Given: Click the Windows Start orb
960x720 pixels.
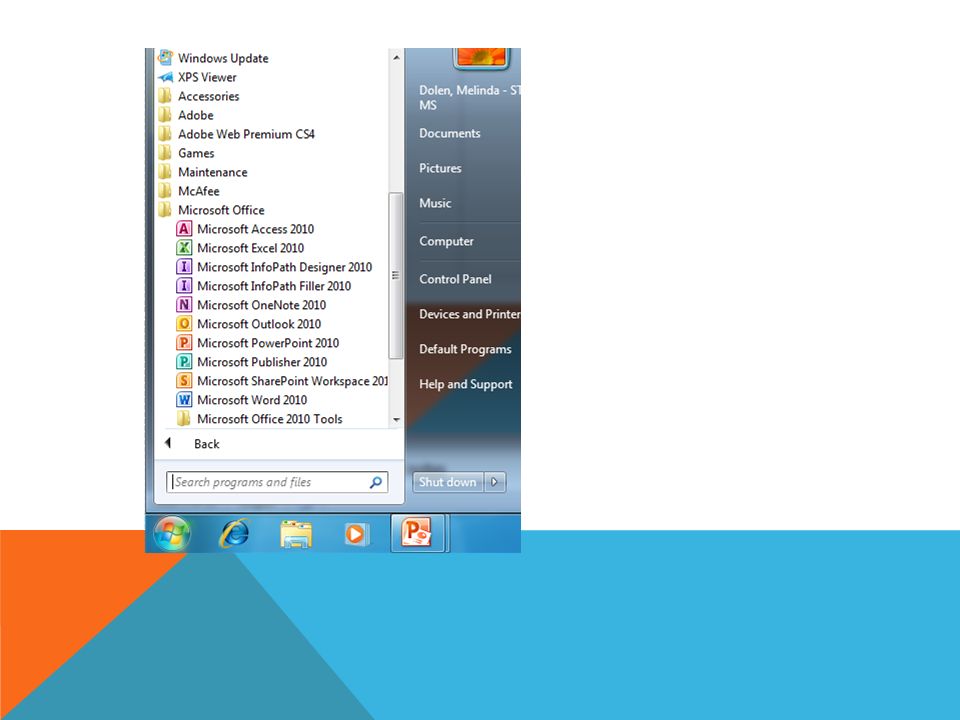Looking at the screenshot, I should [x=172, y=533].
